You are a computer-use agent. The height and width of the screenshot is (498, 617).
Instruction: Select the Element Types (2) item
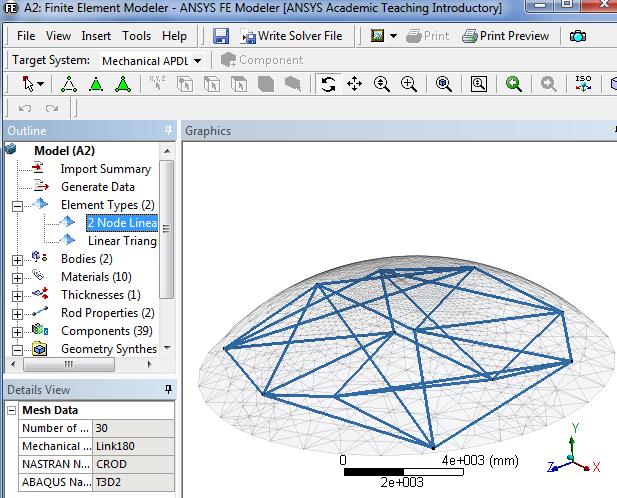pyautogui.click(x=107, y=205)
